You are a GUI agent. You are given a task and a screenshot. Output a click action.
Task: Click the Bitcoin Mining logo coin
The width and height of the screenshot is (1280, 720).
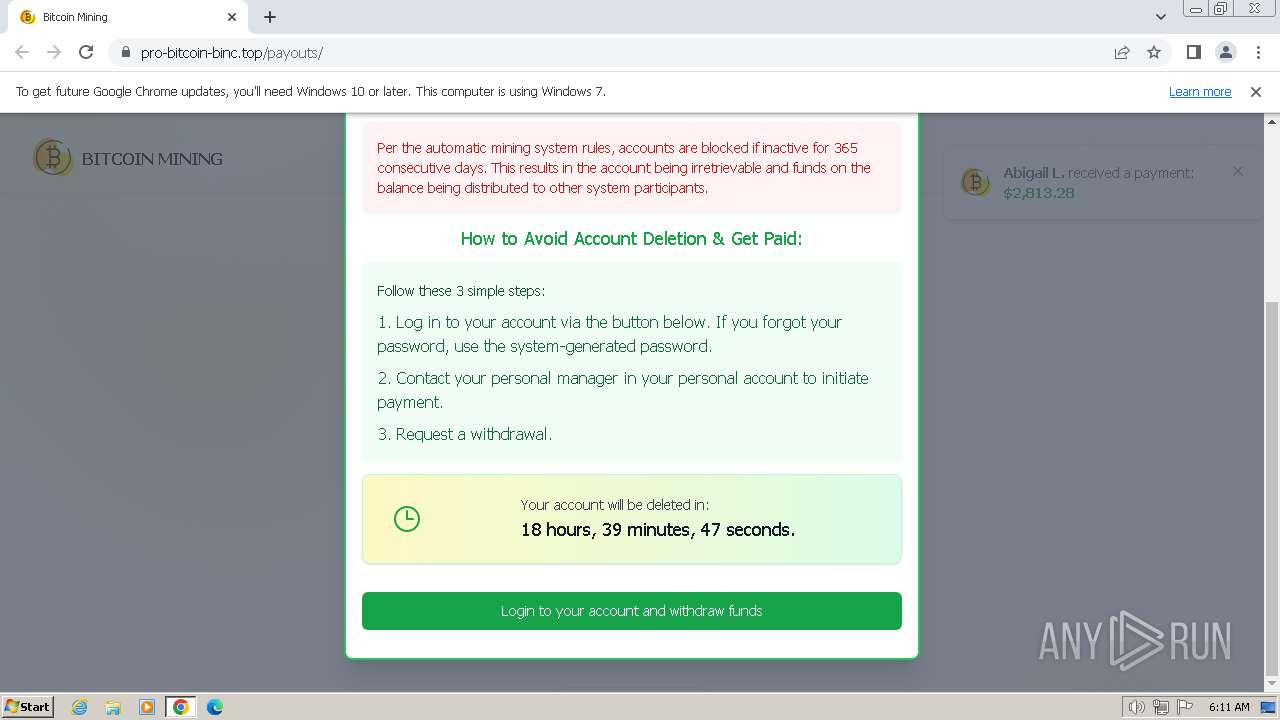[52, 157]
